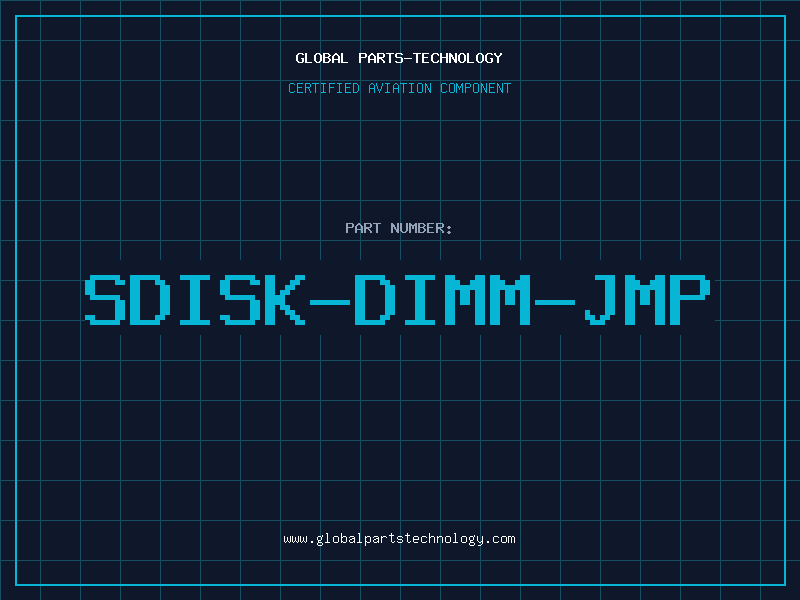Select the word CERTIFIED in the subtitle
Image resolution: width=800 pixels, height=600 pixels.
click(x=324, y=88)
